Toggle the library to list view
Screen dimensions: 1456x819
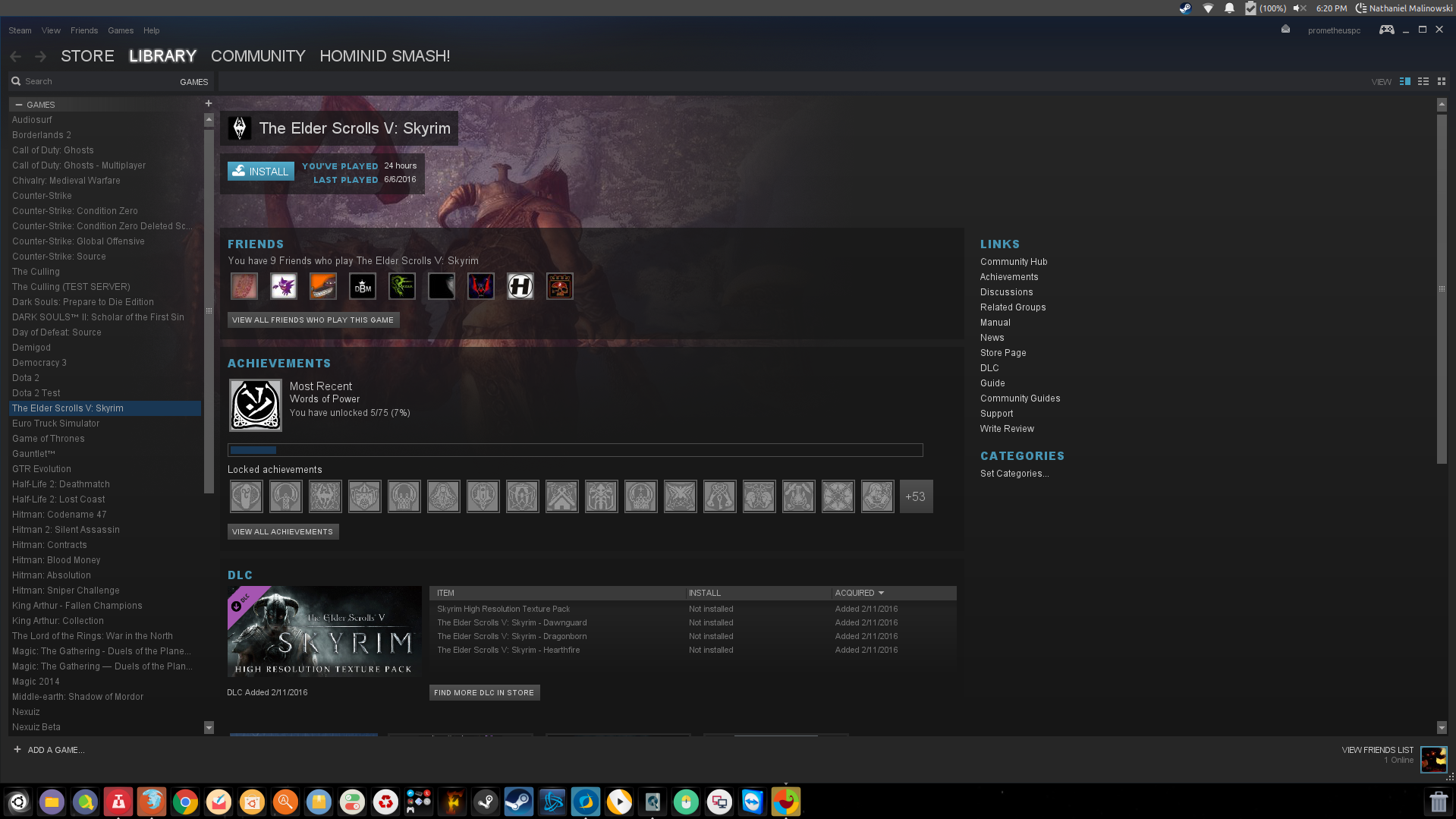click(x=1423, y=81)
